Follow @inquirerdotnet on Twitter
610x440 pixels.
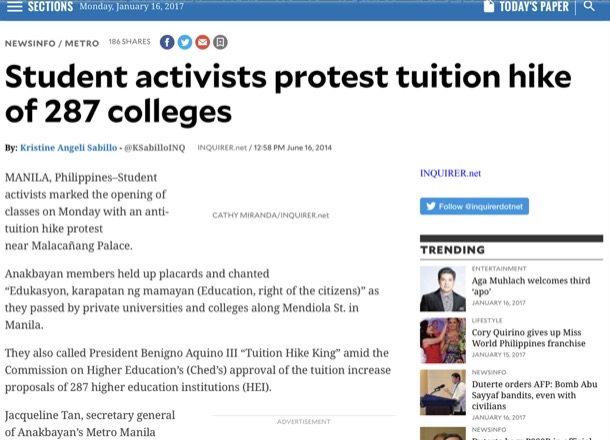tap(474, 206)
